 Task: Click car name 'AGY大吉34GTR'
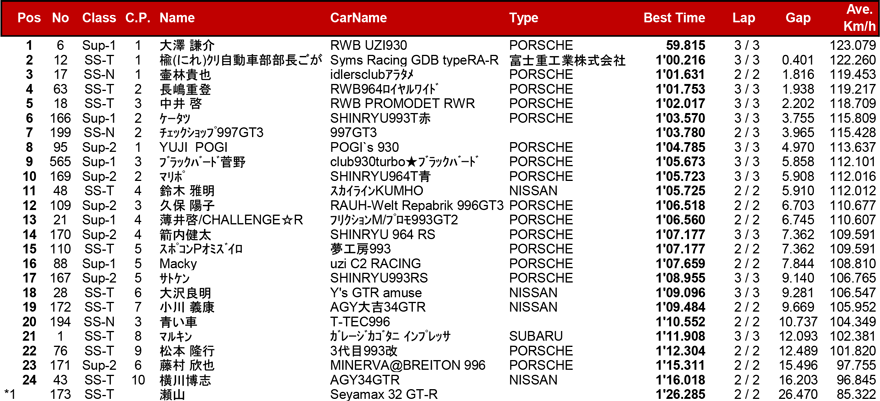tap(378, 308)
